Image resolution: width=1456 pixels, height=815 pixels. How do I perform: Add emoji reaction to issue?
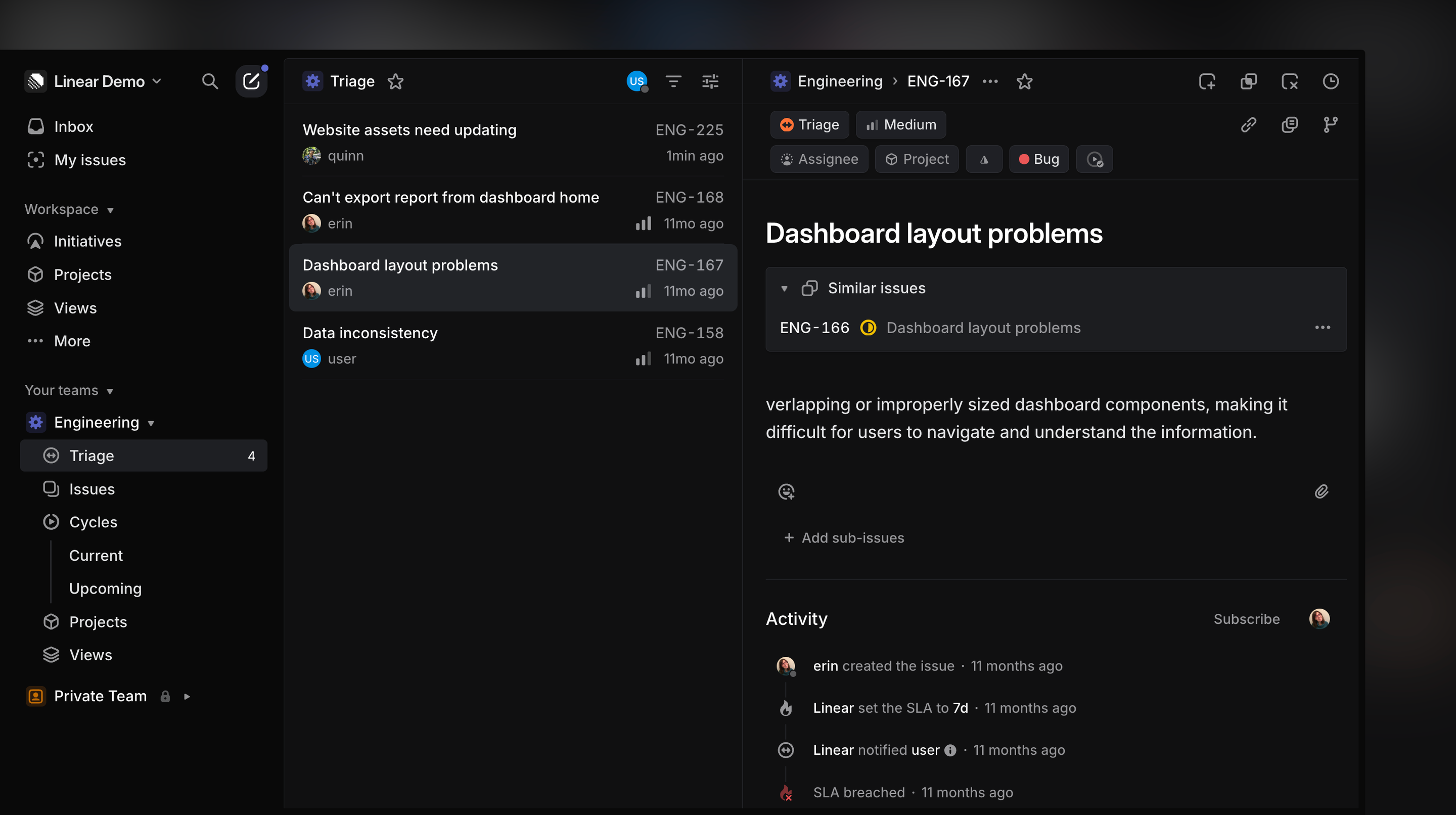786,492
